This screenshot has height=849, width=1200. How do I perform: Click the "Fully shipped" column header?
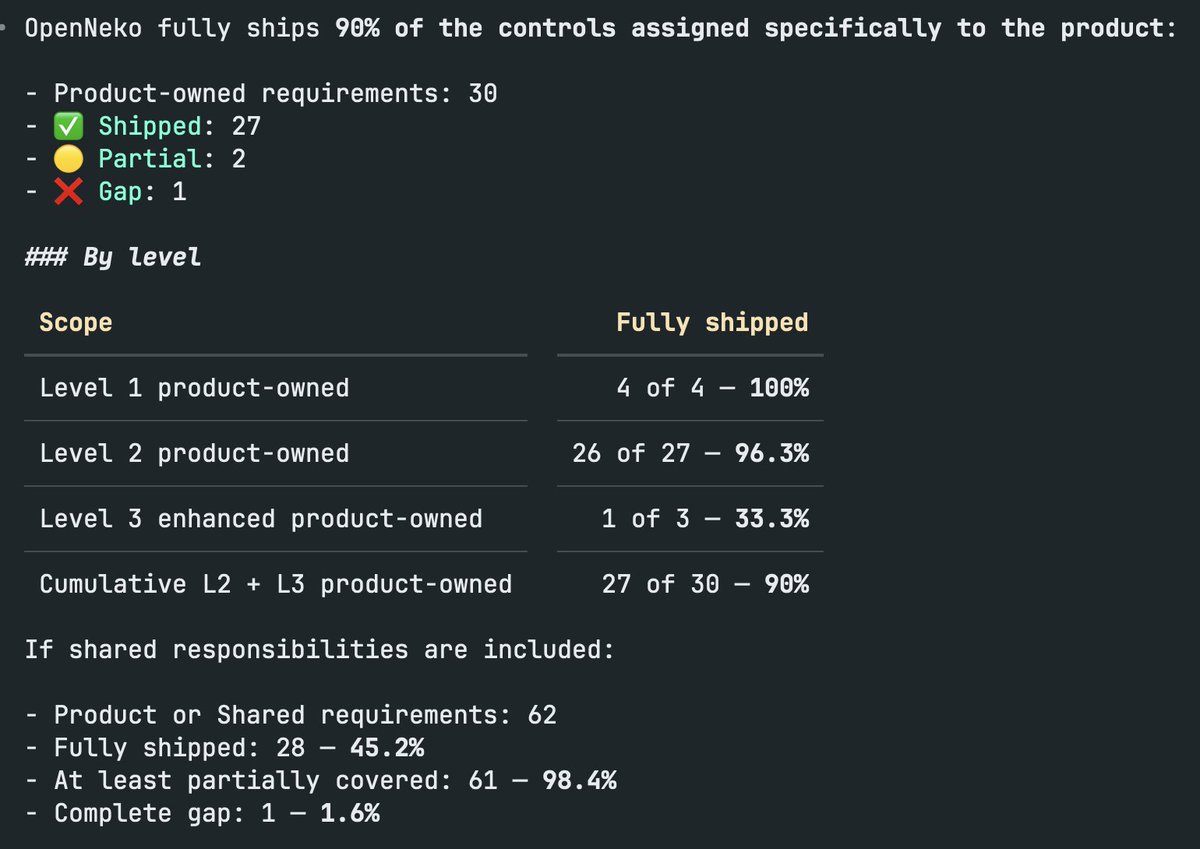712,323
